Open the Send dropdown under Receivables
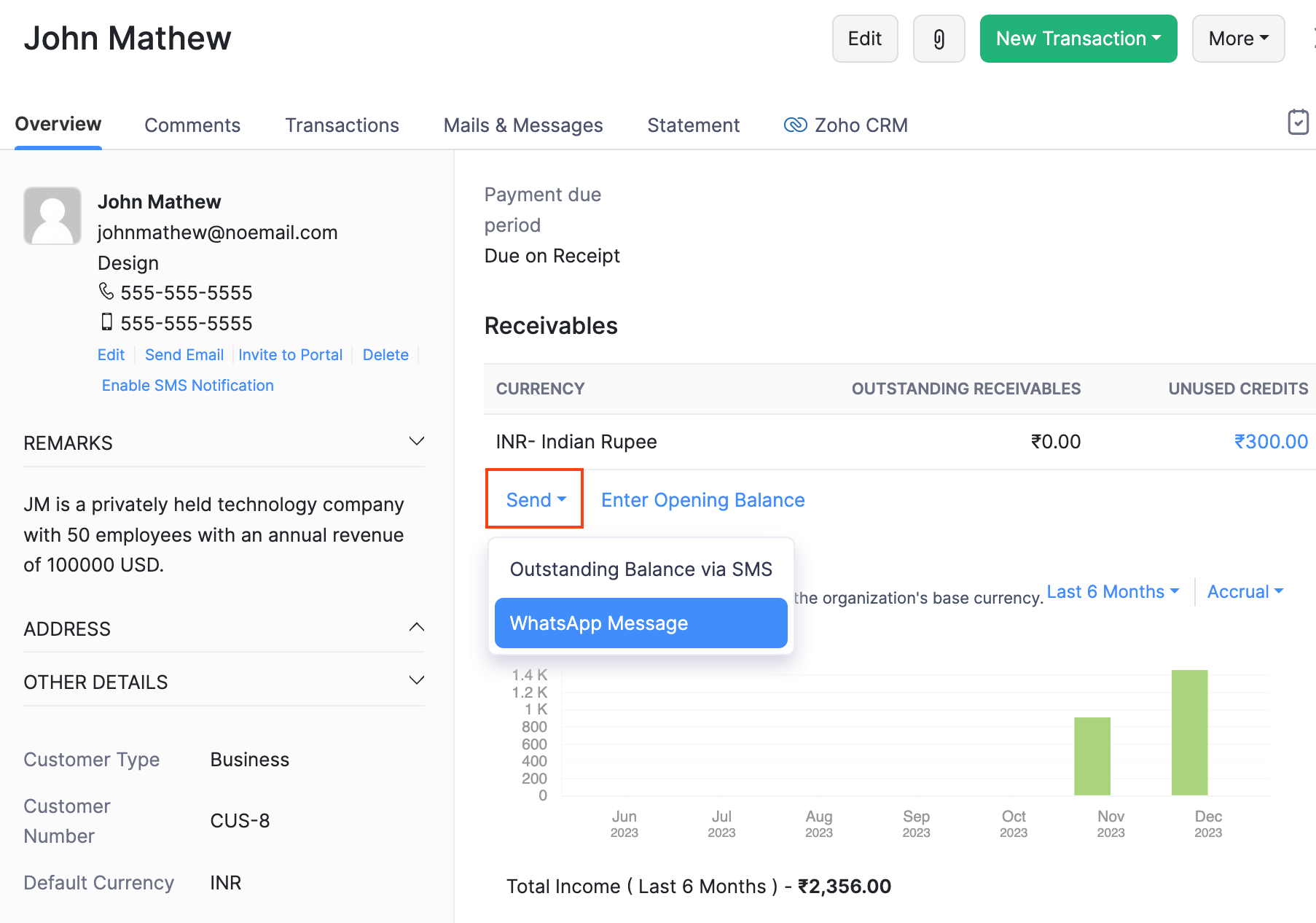Screen dimensions: 1316x923 533,499
